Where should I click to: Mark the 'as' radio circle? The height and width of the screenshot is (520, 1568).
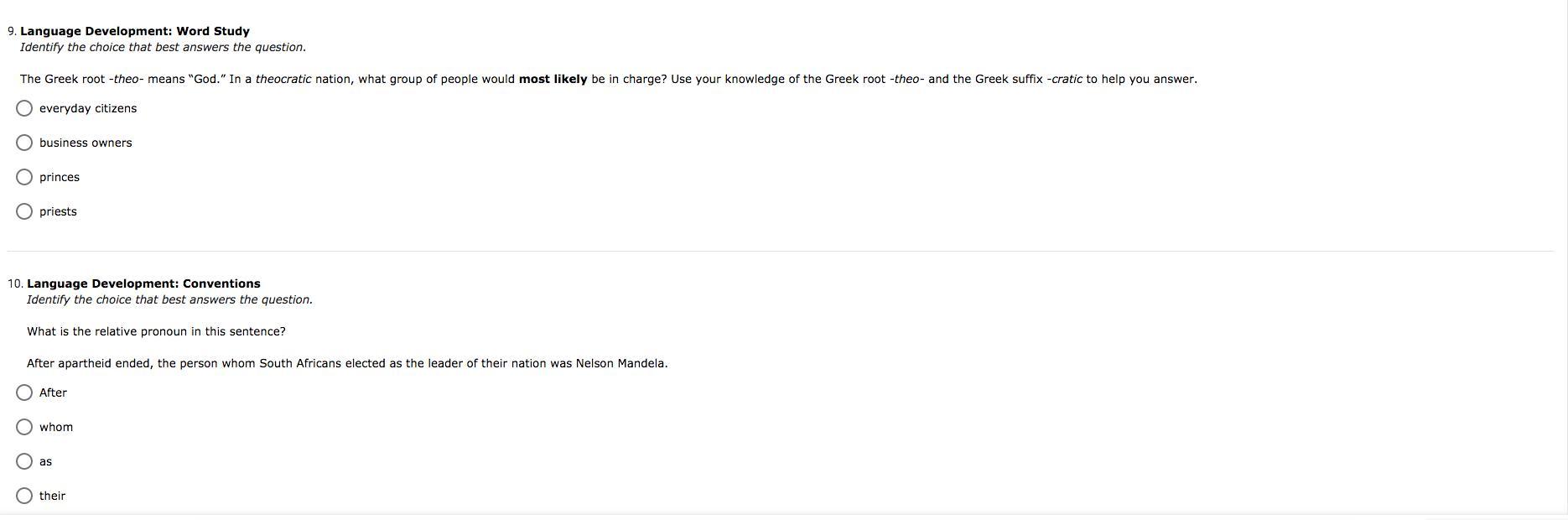(x=24, y=461)
